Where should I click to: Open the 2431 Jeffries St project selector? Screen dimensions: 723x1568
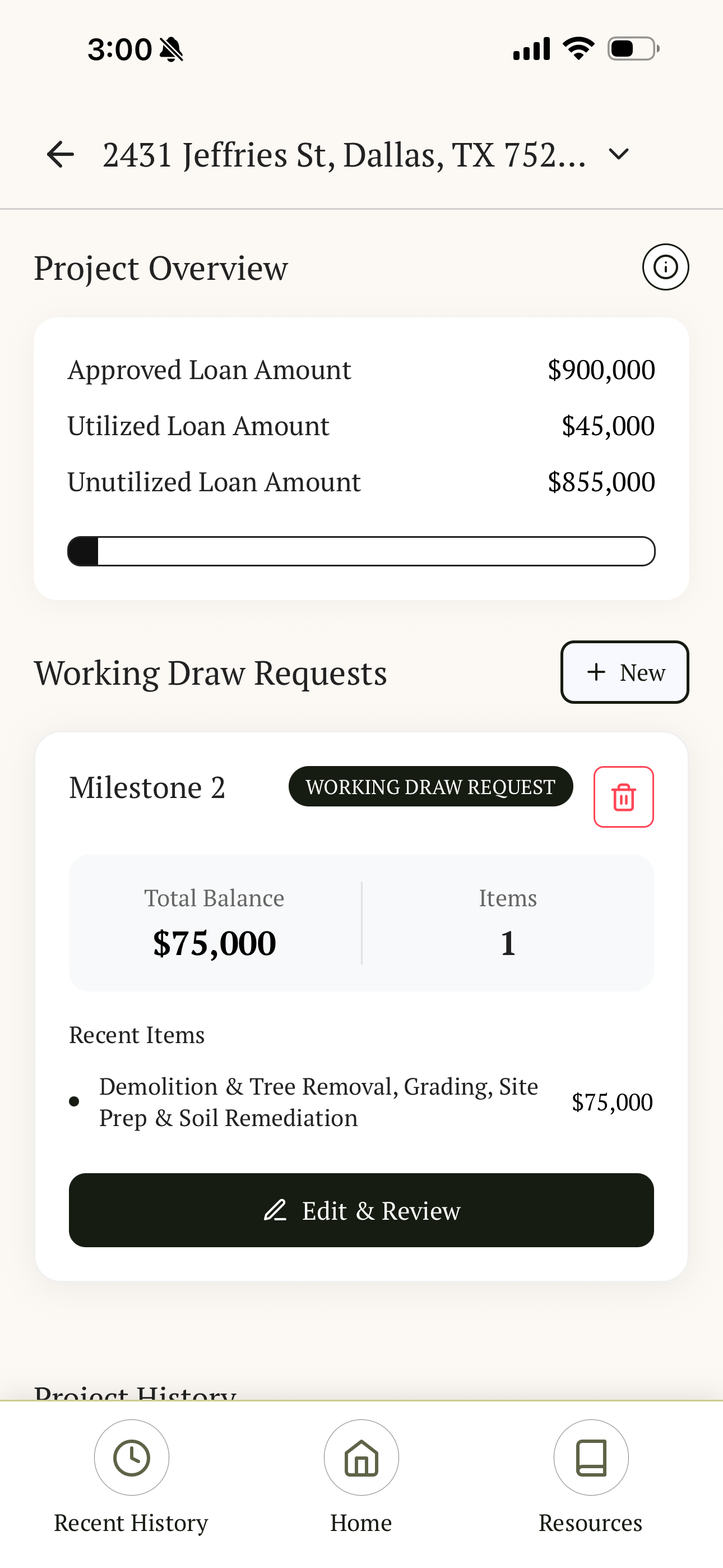pyautogui.click(x=344, y=155)
